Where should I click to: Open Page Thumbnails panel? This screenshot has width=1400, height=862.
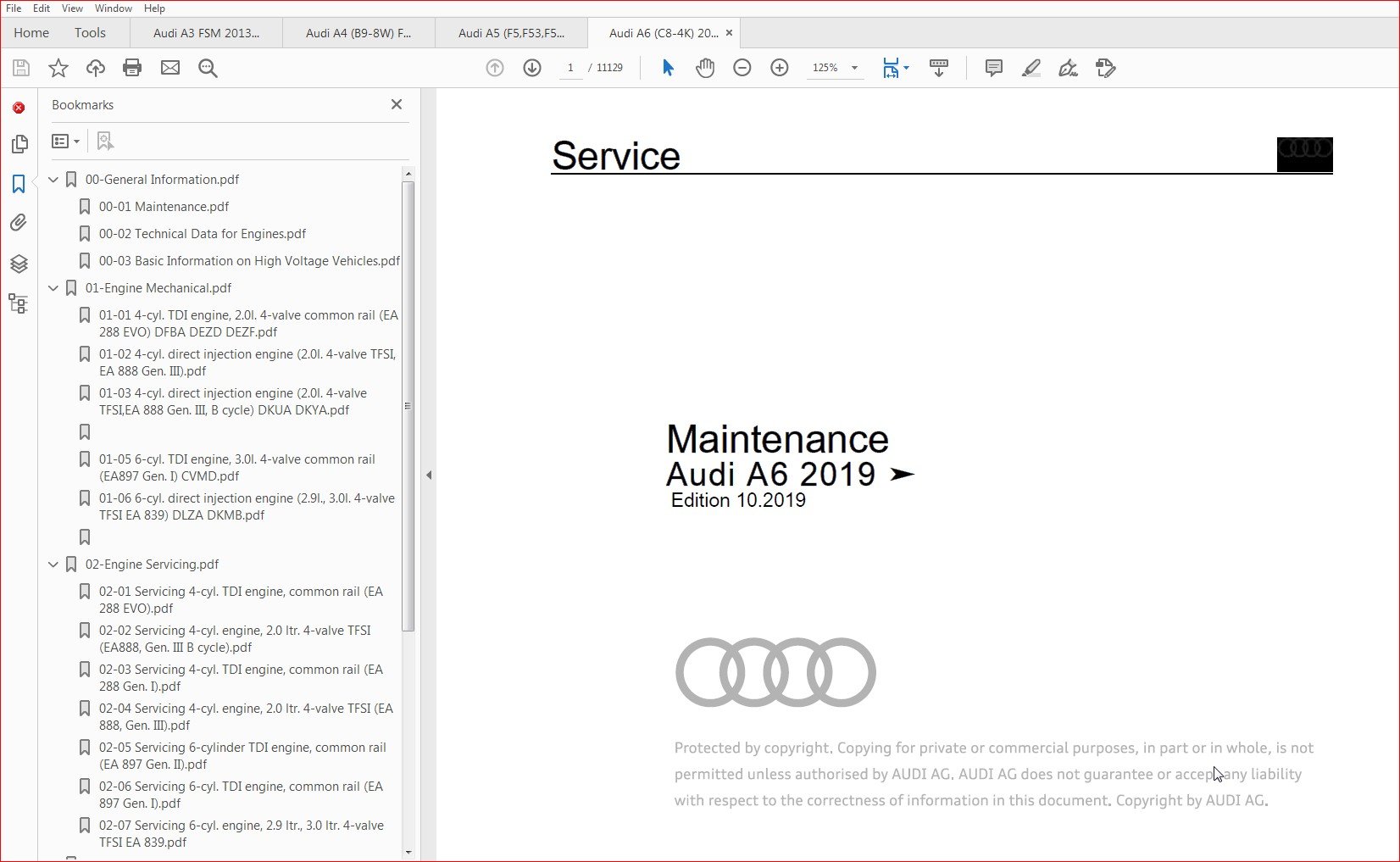pyautogui.click(x=19, y=144)
